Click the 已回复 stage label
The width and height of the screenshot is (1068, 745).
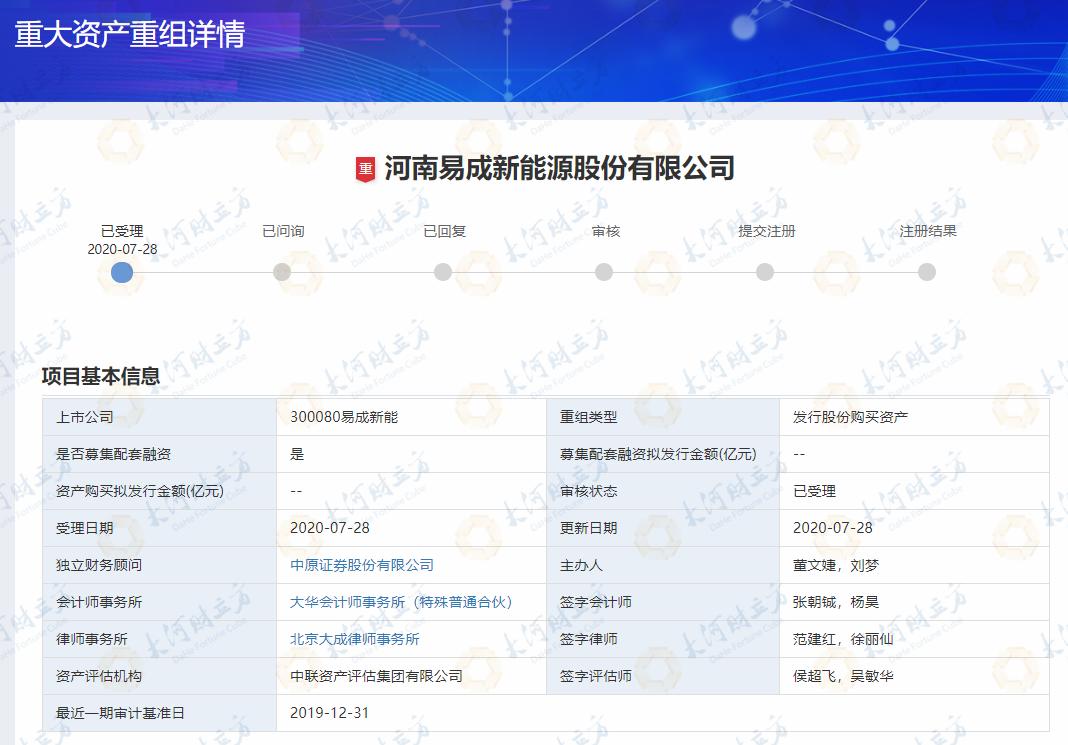[444, 232]
